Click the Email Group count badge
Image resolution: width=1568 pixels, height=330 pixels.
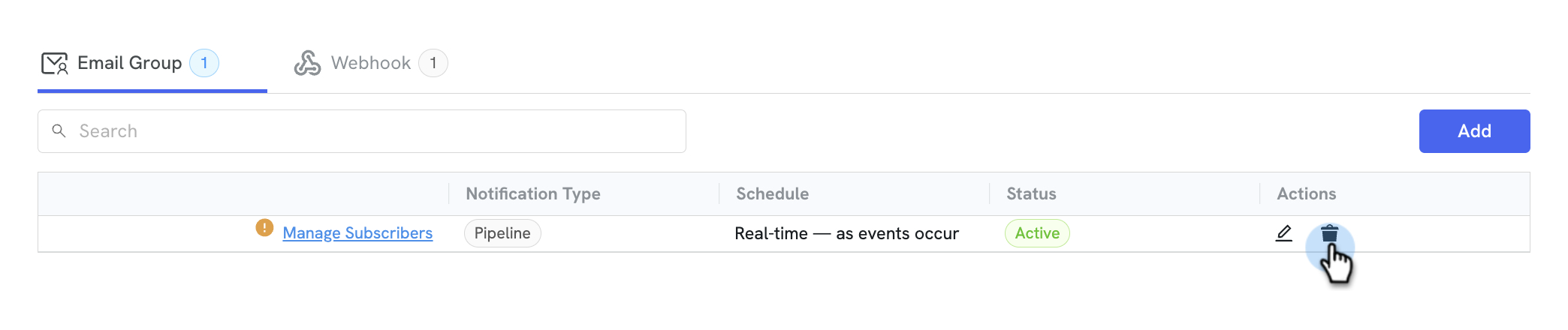pyautogui.click(x=204, y=63)
